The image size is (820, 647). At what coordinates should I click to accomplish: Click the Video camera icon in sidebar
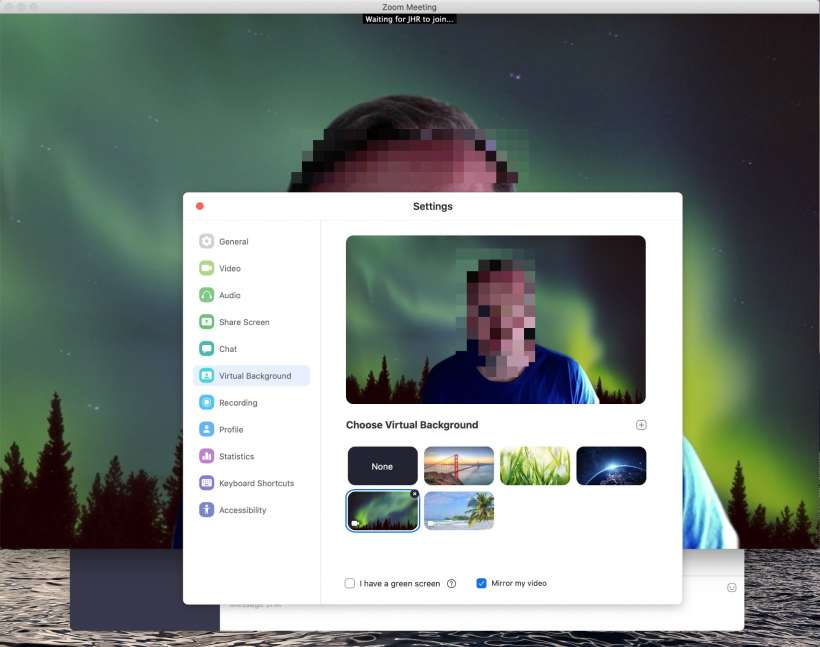(x=207, y=268)
